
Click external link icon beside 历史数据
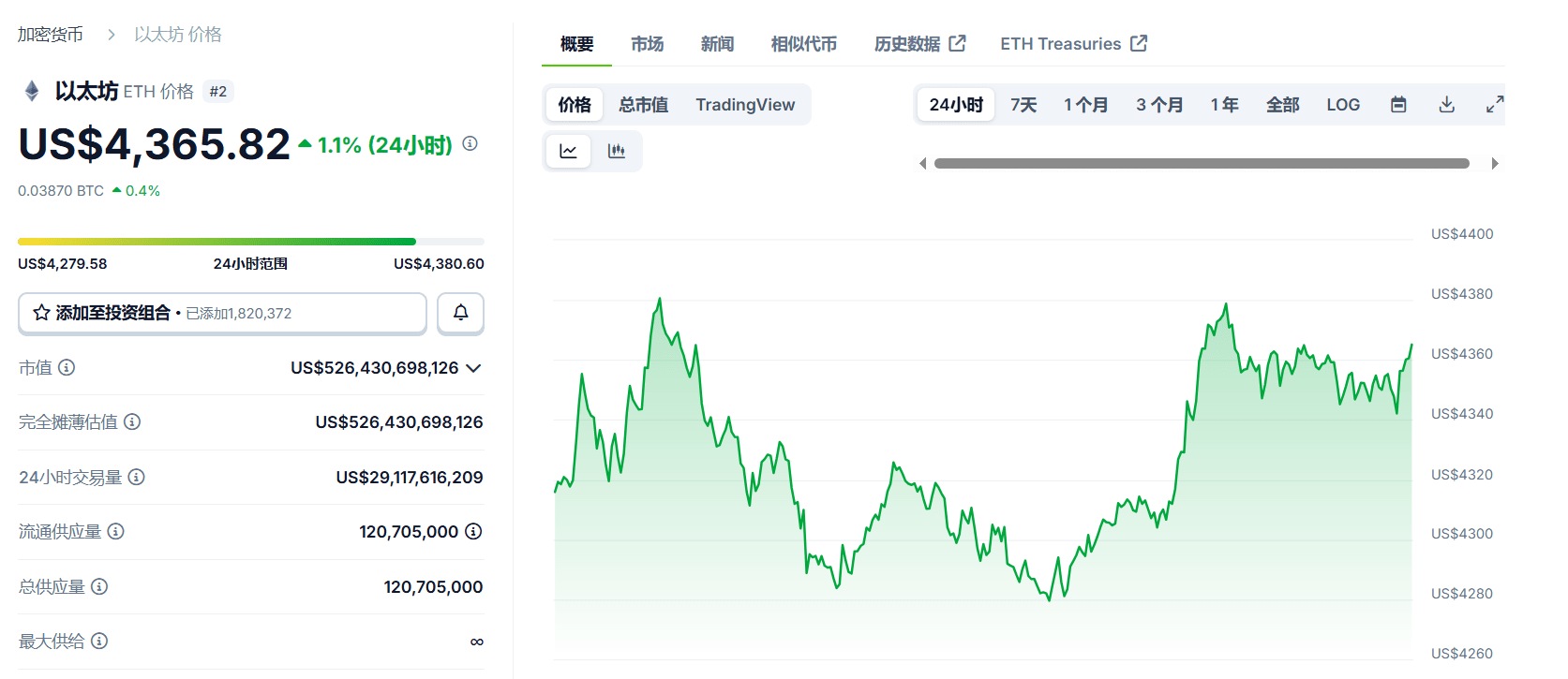(x=957, y=43)
